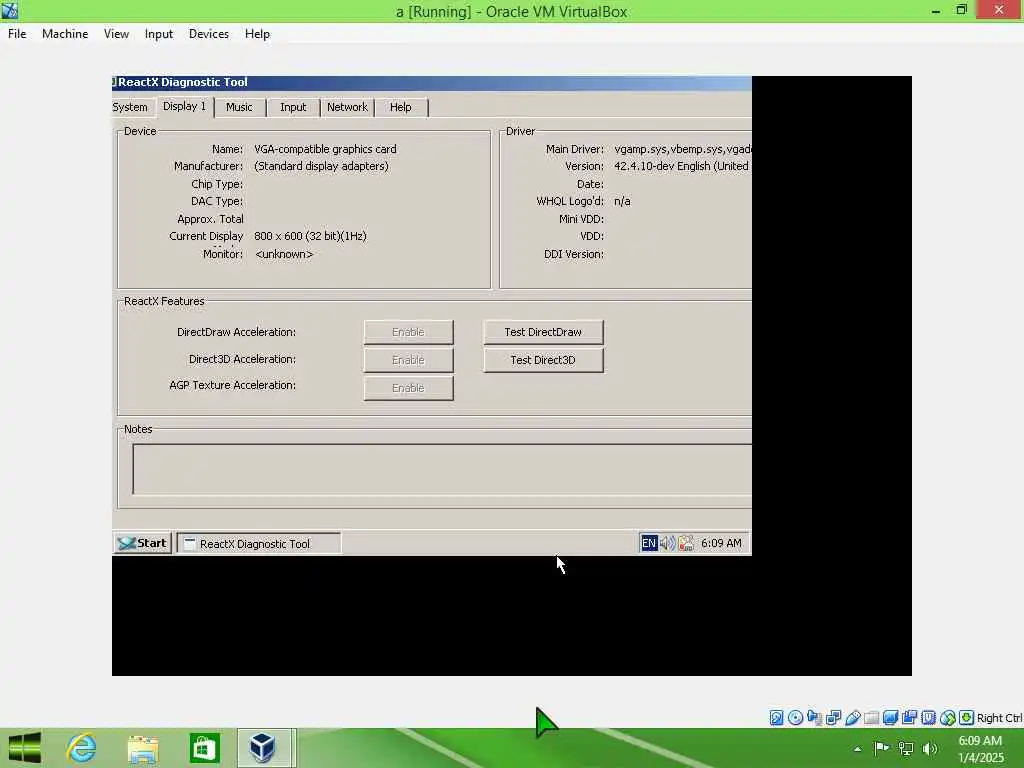Open the VirtualBox Help menu
The width and height of the screenshot is (1024, 768).
[257, 34]
